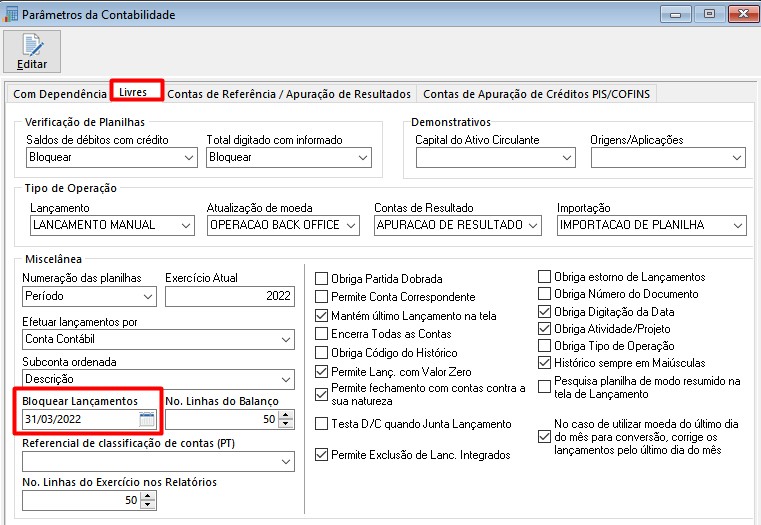Open Atualização de moeda dropdown
The width and height of the screenshot is (761, 525).
pos(351,226)
